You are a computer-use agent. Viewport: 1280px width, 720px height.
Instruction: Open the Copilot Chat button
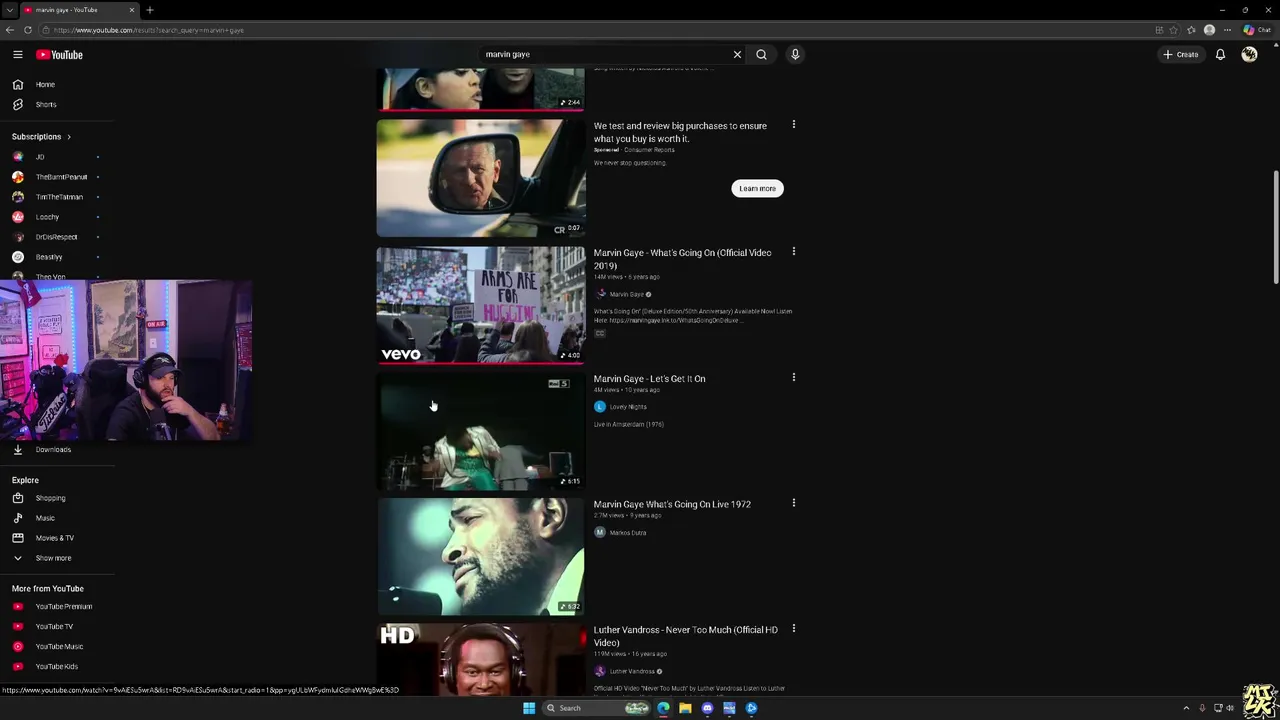coord(1256,30)
